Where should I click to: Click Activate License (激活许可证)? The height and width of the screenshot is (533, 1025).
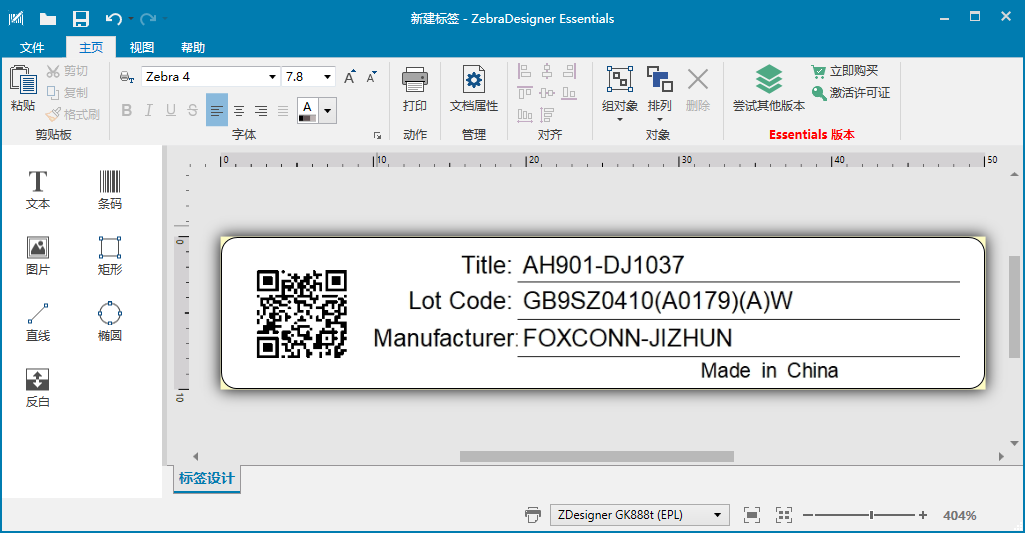coord(850,93)
